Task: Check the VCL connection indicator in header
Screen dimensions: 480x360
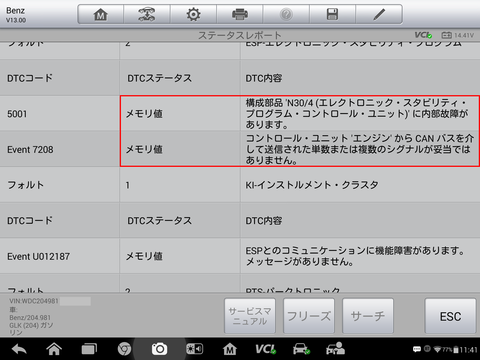Action: [423, 35]
